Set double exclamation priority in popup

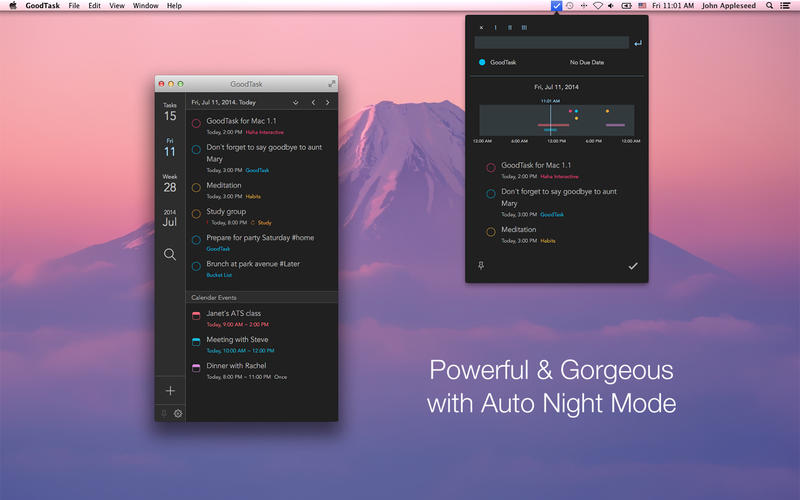[x=509, y=28]
